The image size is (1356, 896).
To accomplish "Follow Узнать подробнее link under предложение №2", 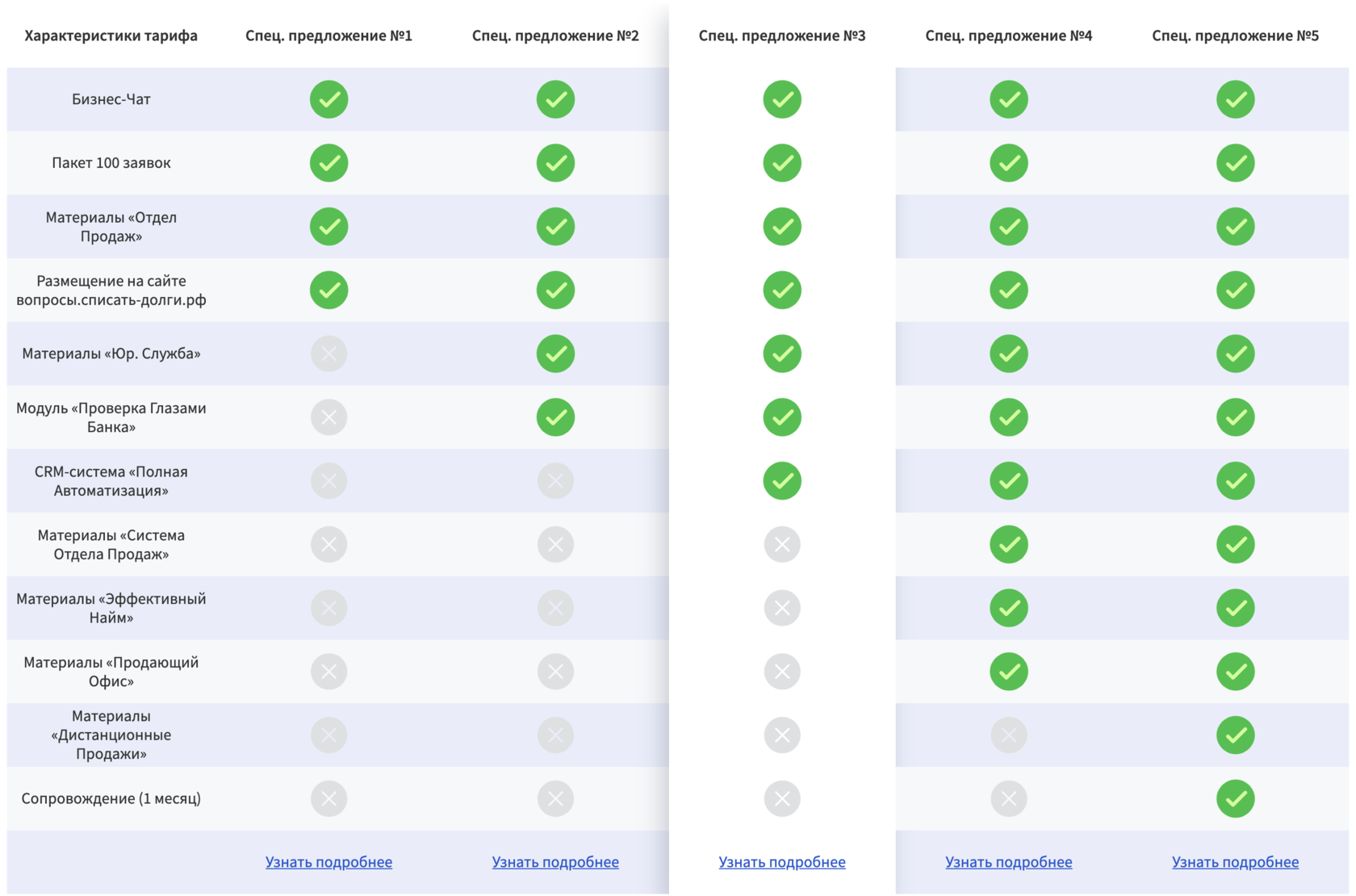I will click(x=555, y=862).
